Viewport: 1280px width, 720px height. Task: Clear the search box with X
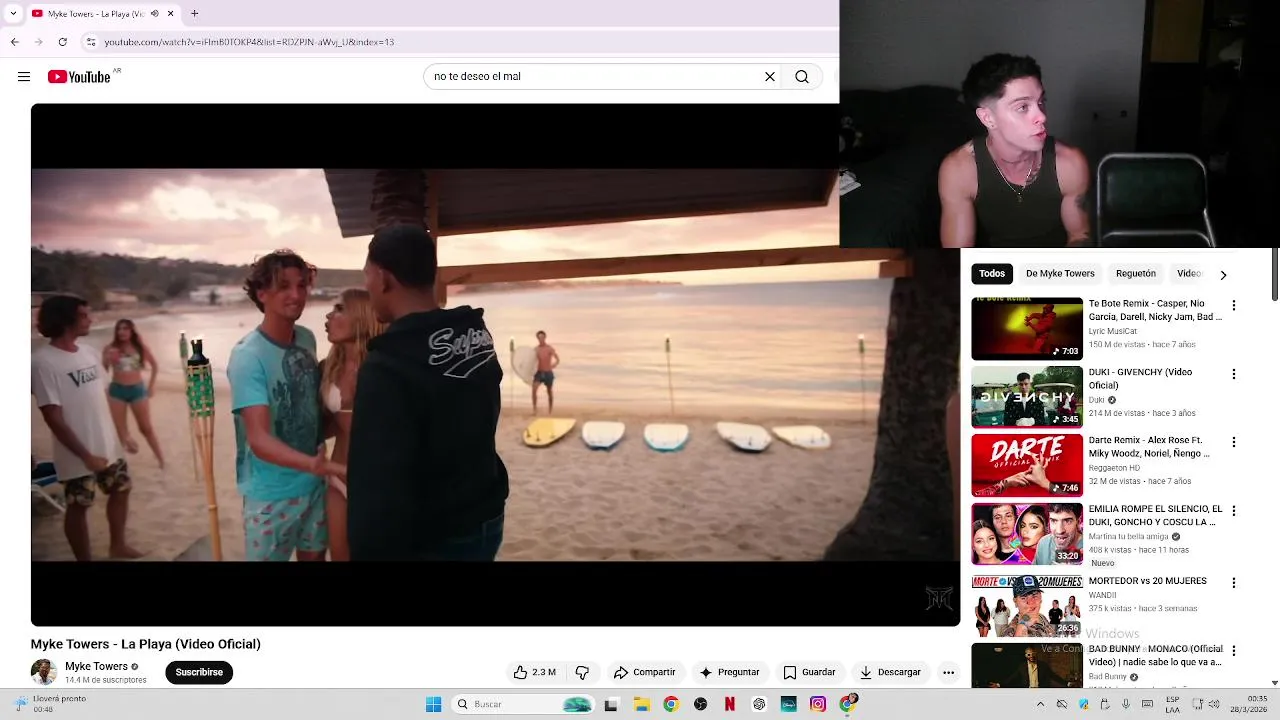point(770,77)
